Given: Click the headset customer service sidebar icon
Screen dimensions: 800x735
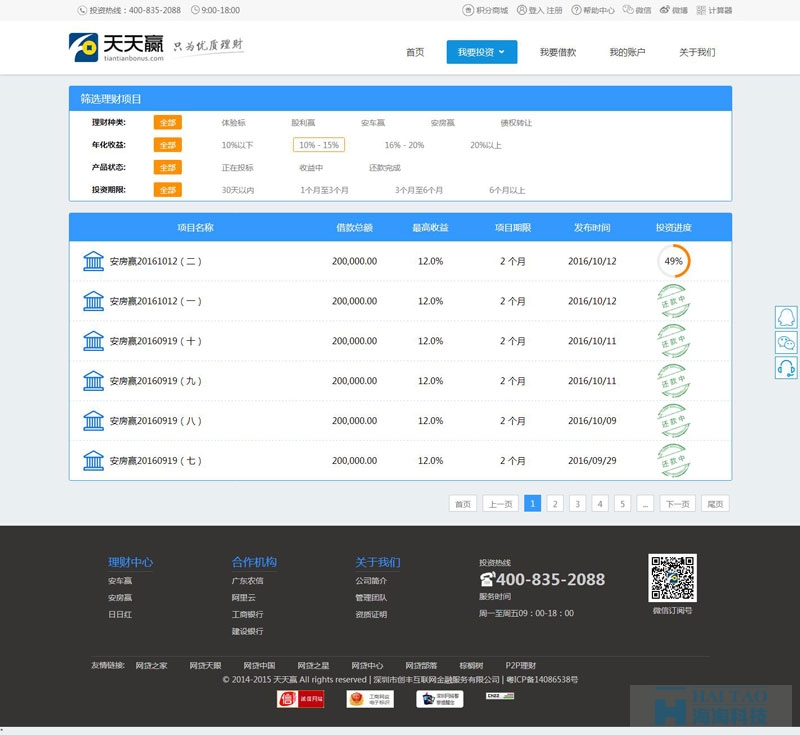Looking at the screenshot, I should 787,367.
